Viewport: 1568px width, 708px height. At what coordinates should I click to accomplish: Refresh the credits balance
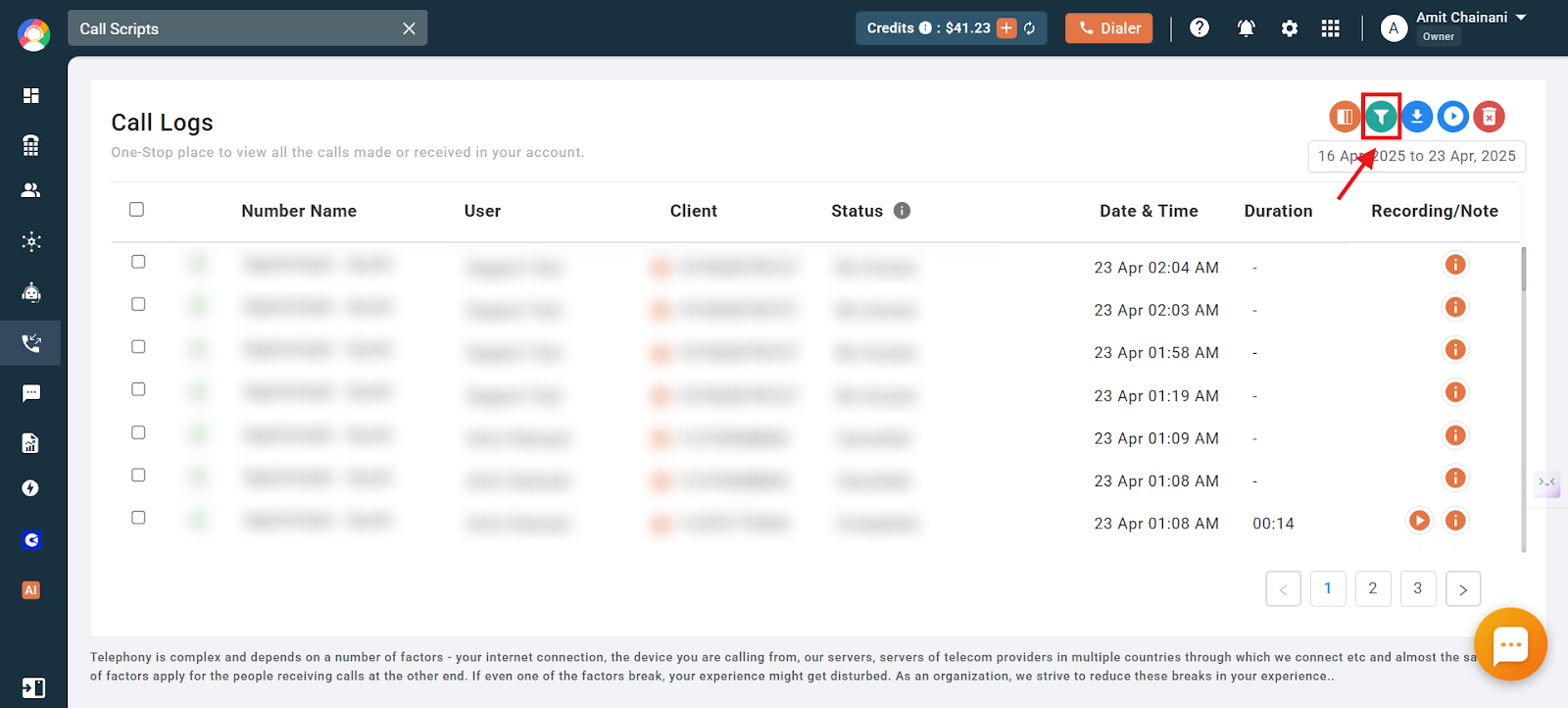click(x=1030, y=28)
